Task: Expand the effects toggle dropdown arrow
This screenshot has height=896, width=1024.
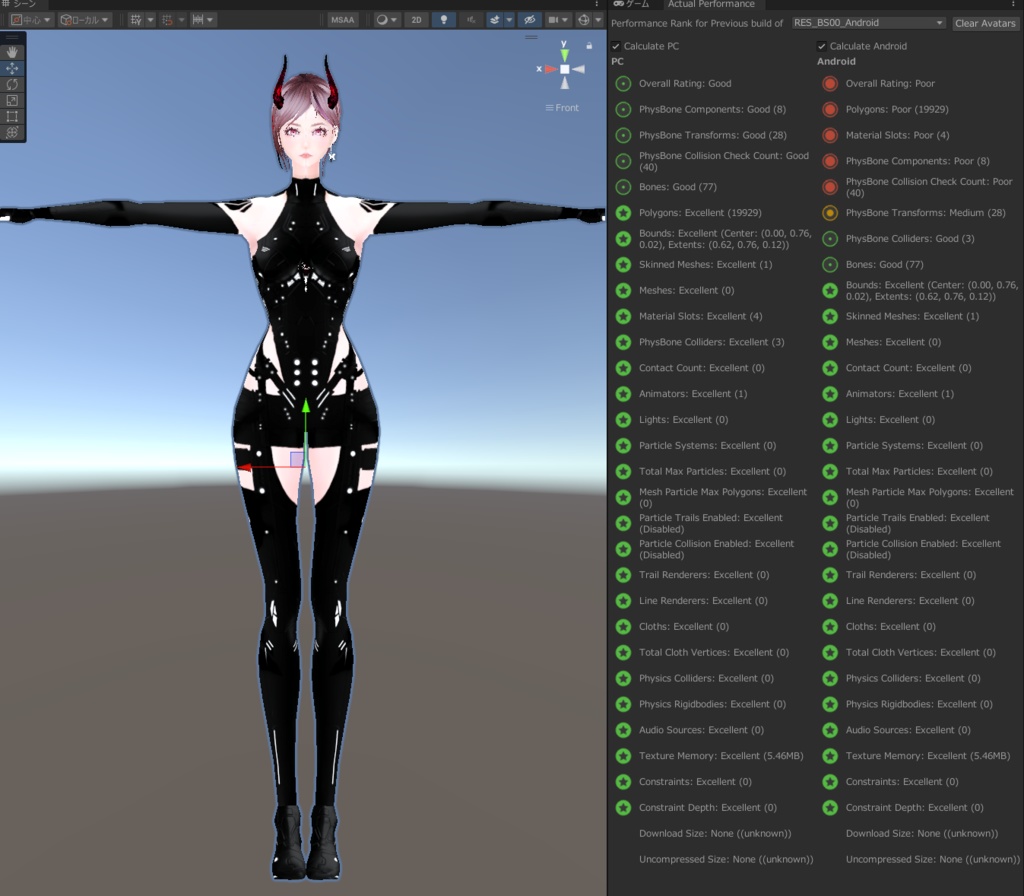Action: (x=509, y=20)
